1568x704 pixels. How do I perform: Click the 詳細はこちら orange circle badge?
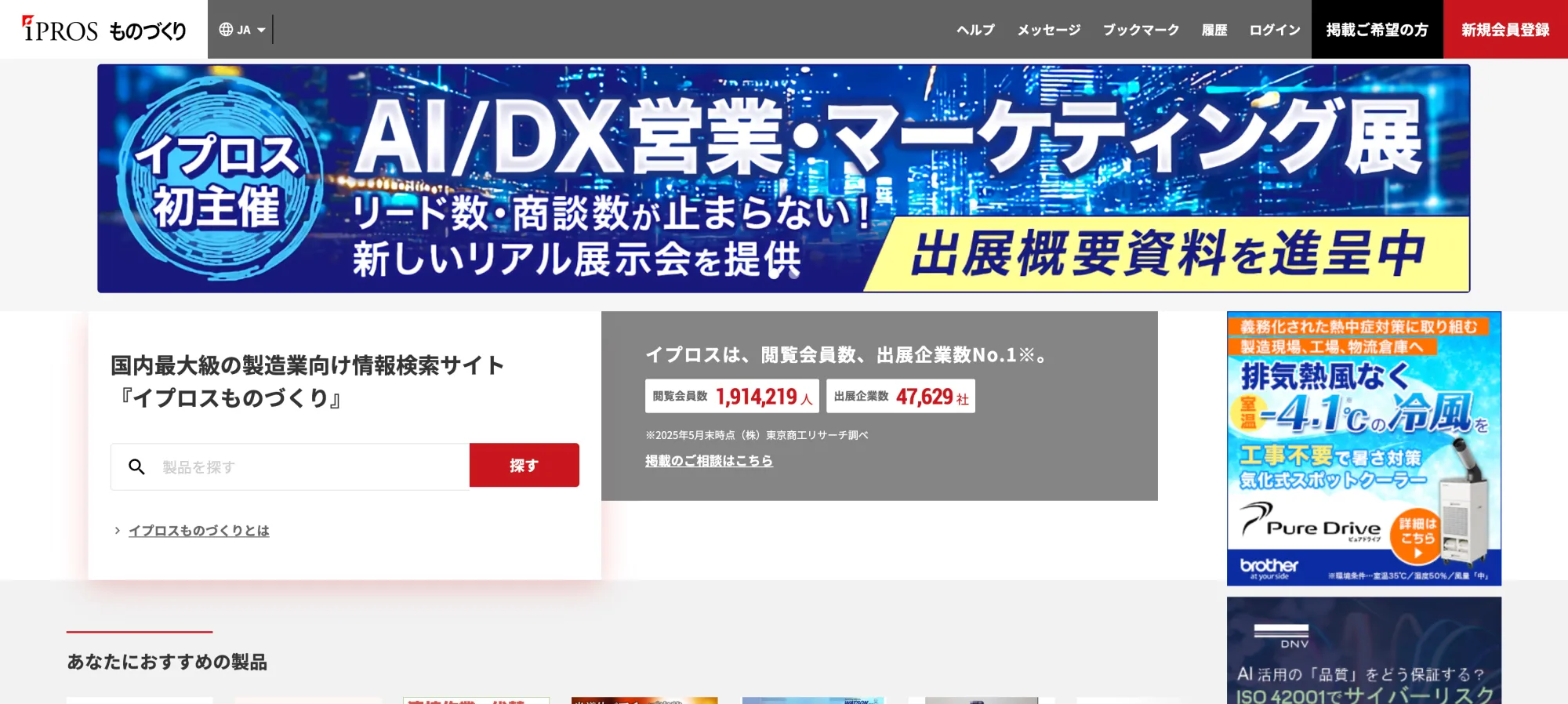1417,536
